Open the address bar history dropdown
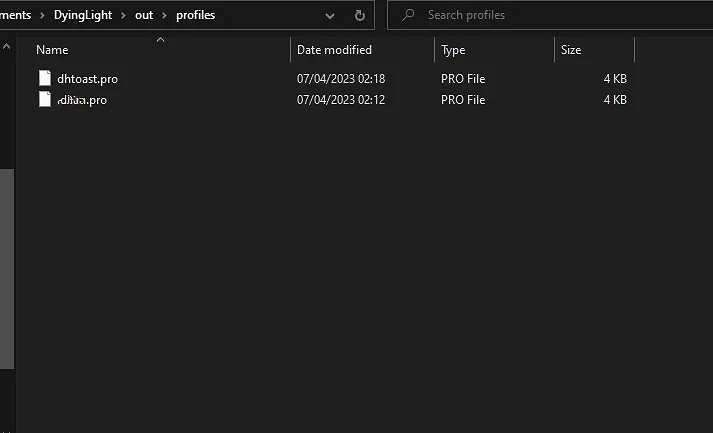The width and height of the screenshot is (713, 433). [x=330, y=15]
